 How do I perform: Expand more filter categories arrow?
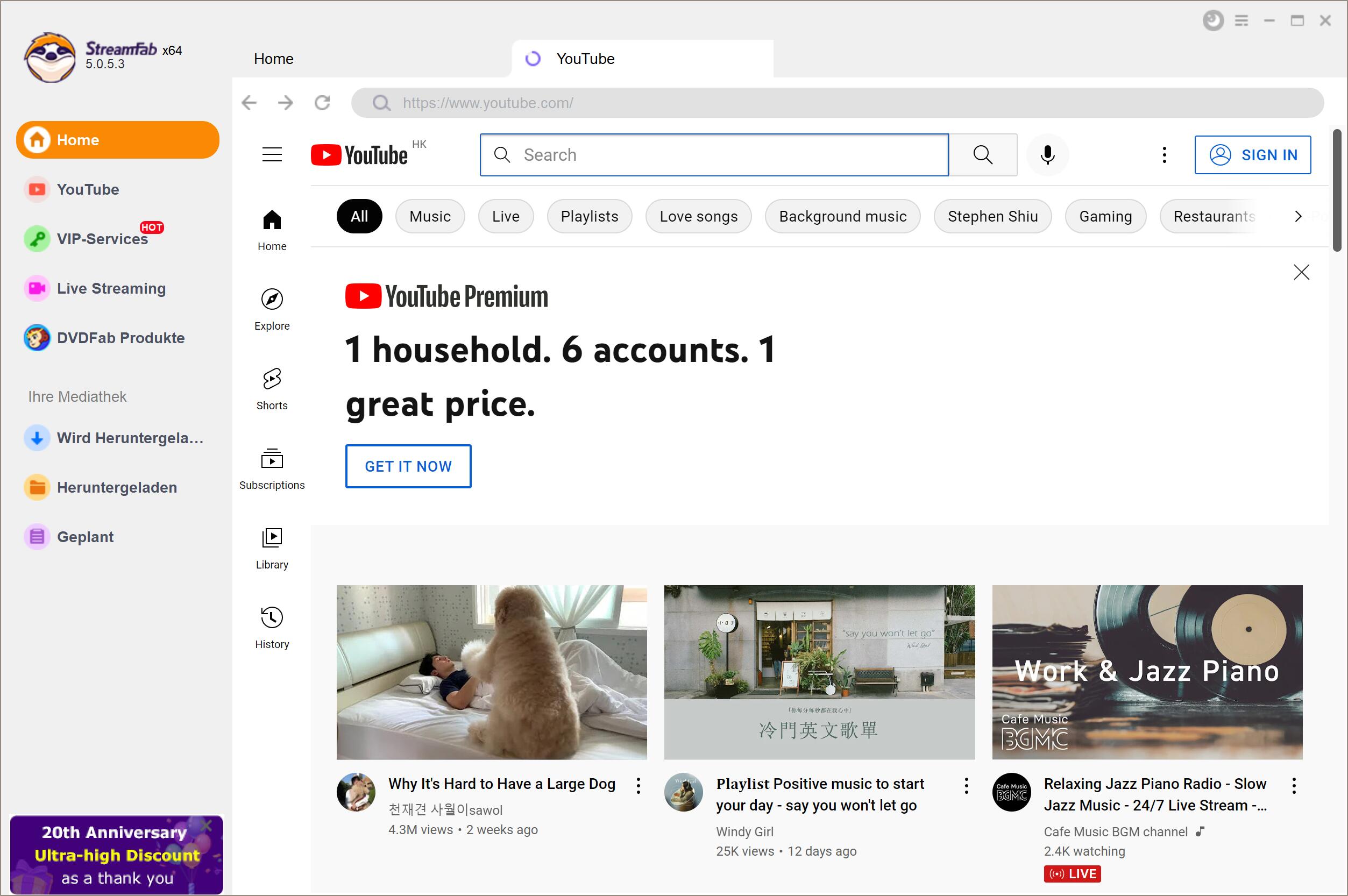pyautogui.click(x=1298, y=216)
